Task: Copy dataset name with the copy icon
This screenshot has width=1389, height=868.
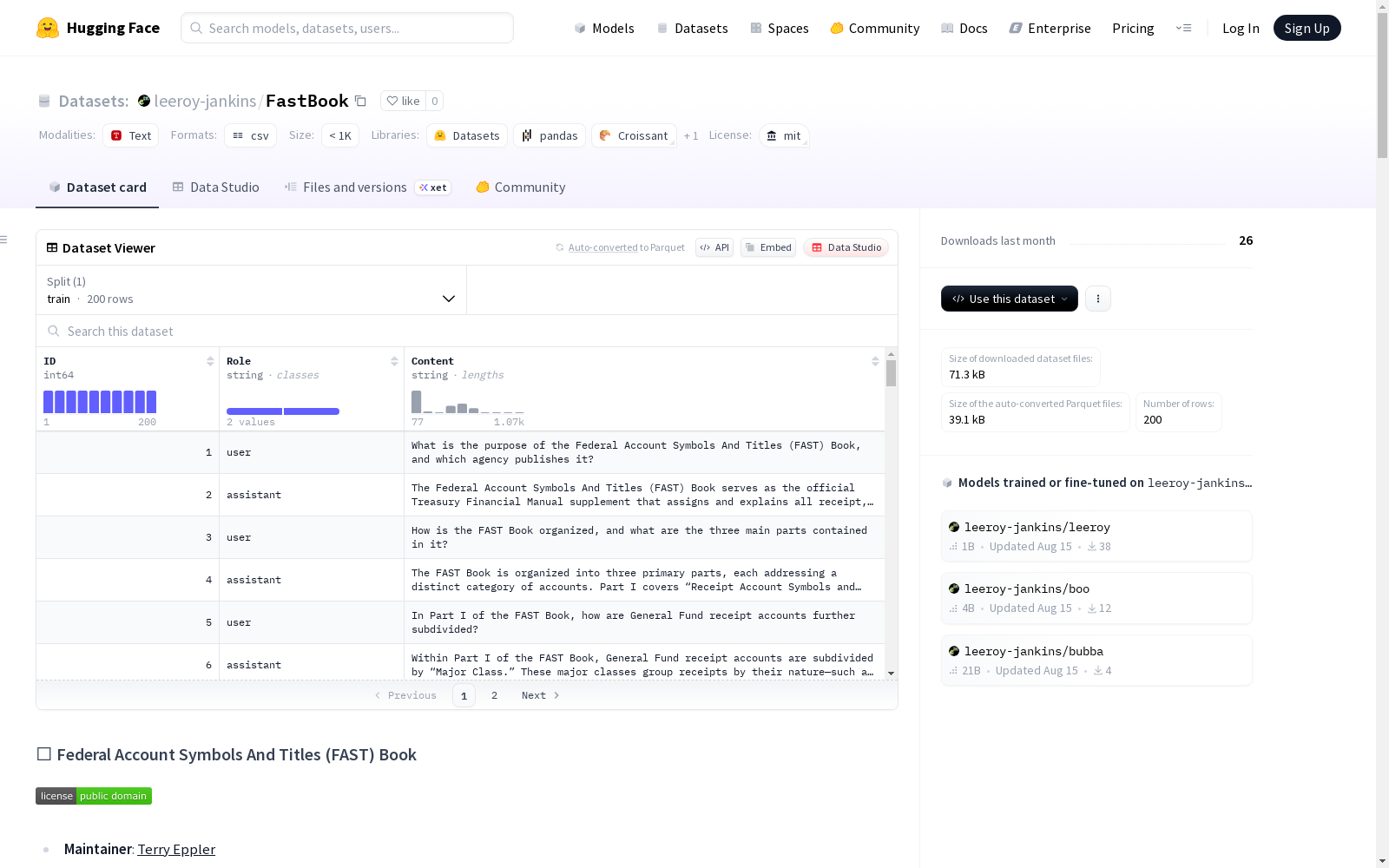Action: (360, 101)
